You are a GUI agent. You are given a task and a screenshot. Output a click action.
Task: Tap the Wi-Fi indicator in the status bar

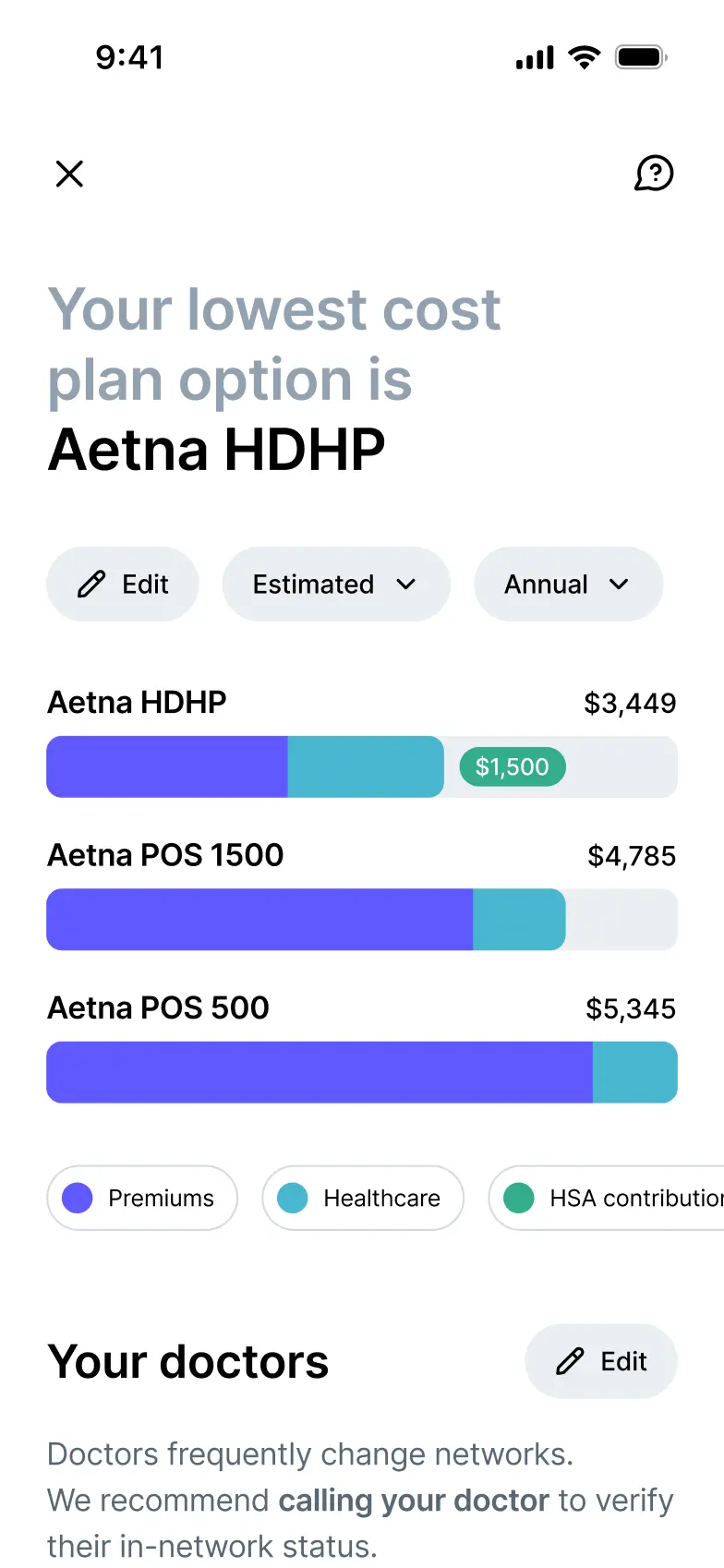585,56
